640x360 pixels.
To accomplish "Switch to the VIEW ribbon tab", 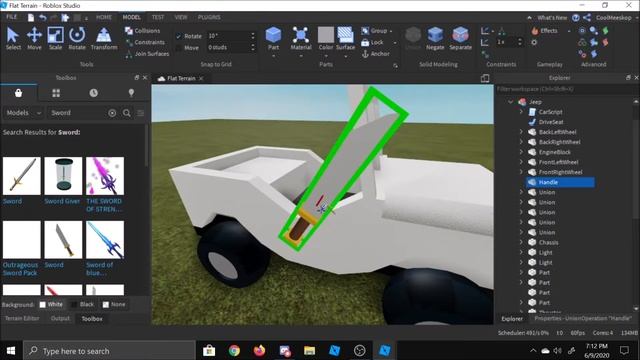I will tap(180, 17).
